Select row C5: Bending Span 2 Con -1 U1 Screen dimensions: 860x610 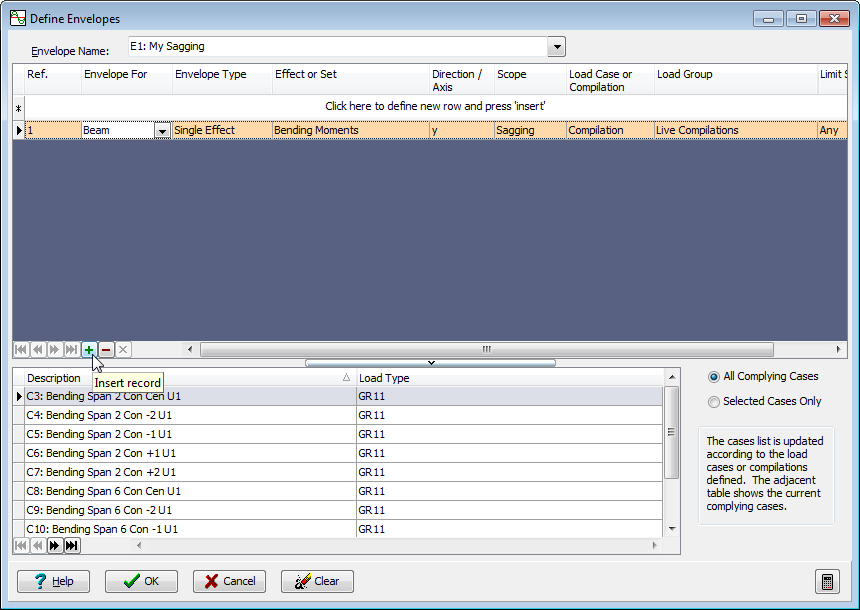pos(344,434)
